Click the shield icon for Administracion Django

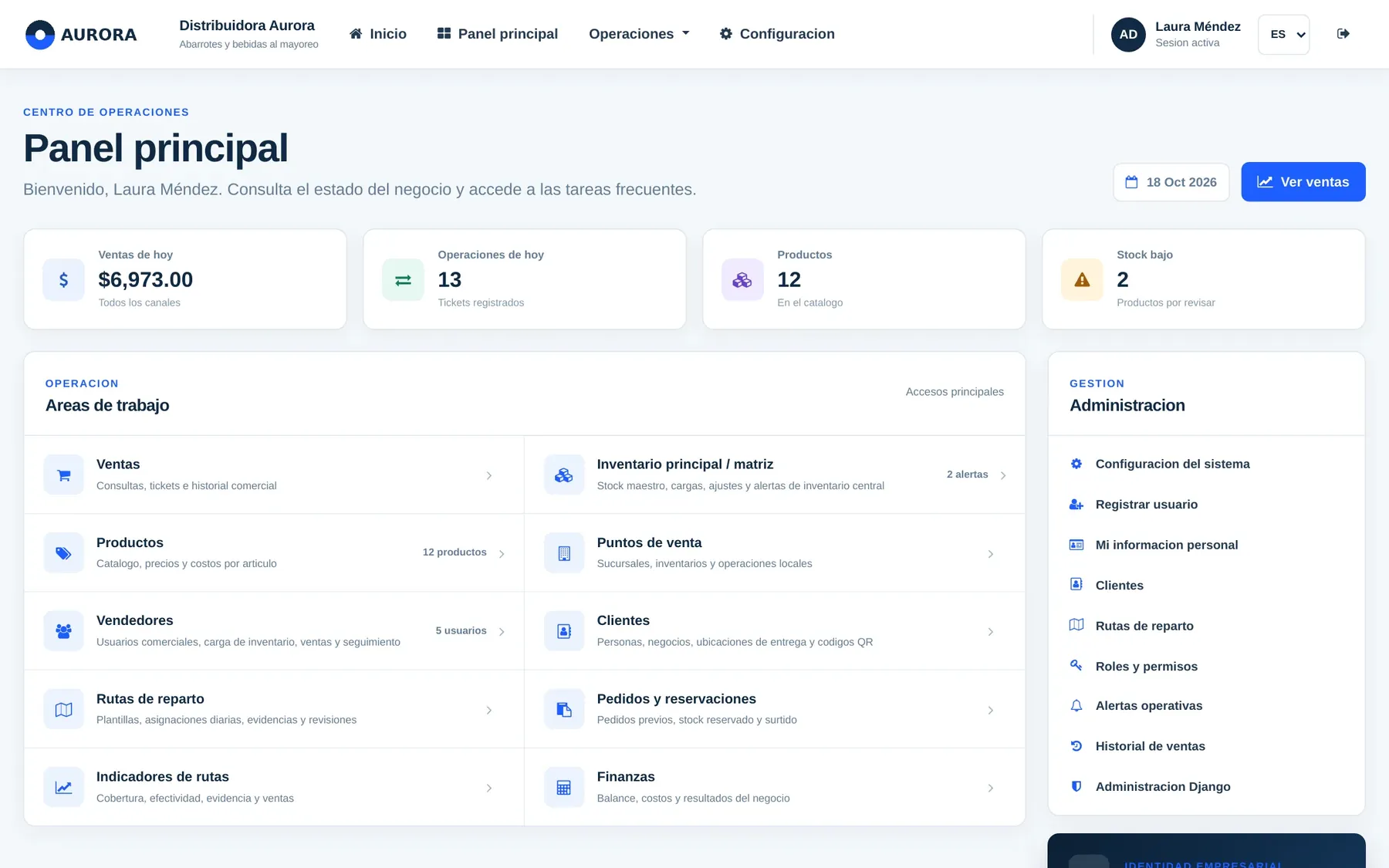pyautogui.click(x=1076, y=786)
